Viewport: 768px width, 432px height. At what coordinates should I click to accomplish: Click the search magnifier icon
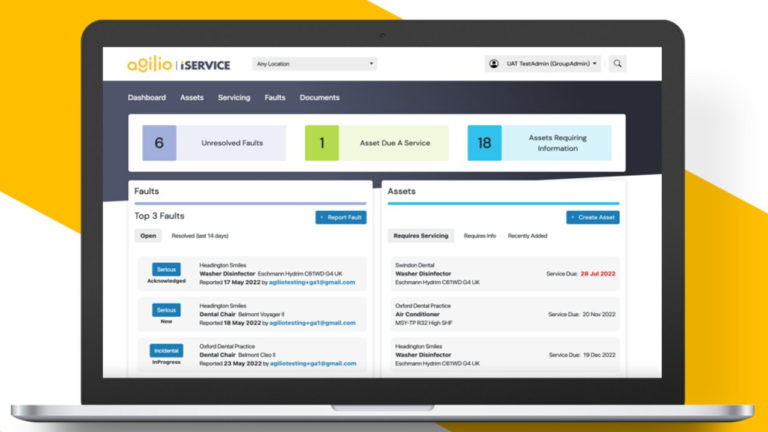point(617,64)
